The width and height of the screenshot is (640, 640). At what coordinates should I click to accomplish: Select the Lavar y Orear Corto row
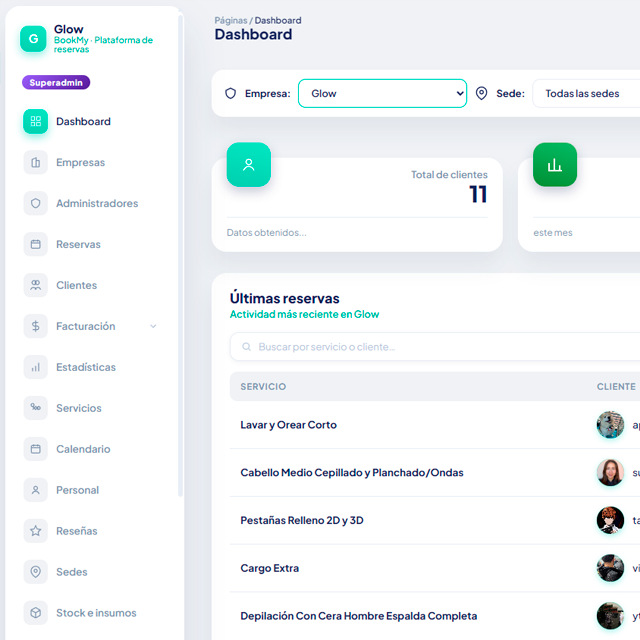(x=435, y=425)
